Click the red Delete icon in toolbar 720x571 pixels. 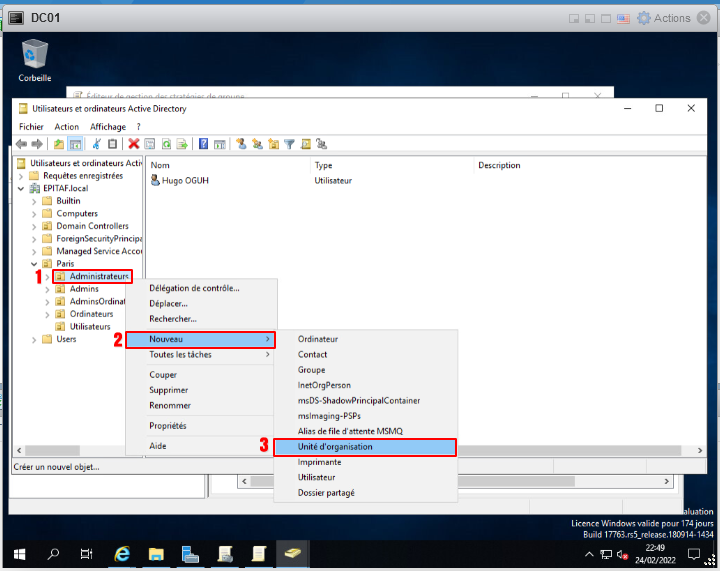click(x=133, y=144)
